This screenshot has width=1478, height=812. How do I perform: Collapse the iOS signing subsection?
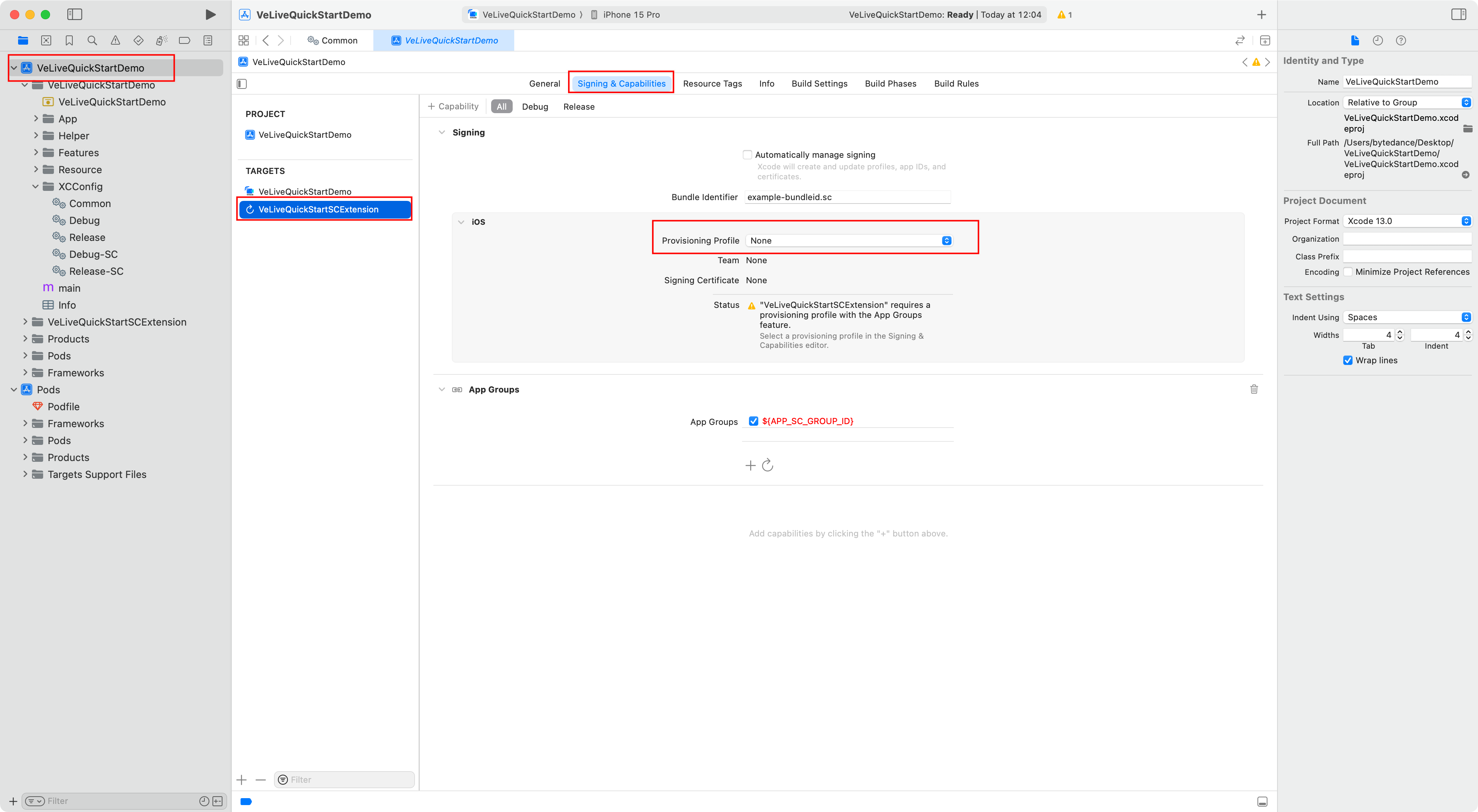[461, 222]
